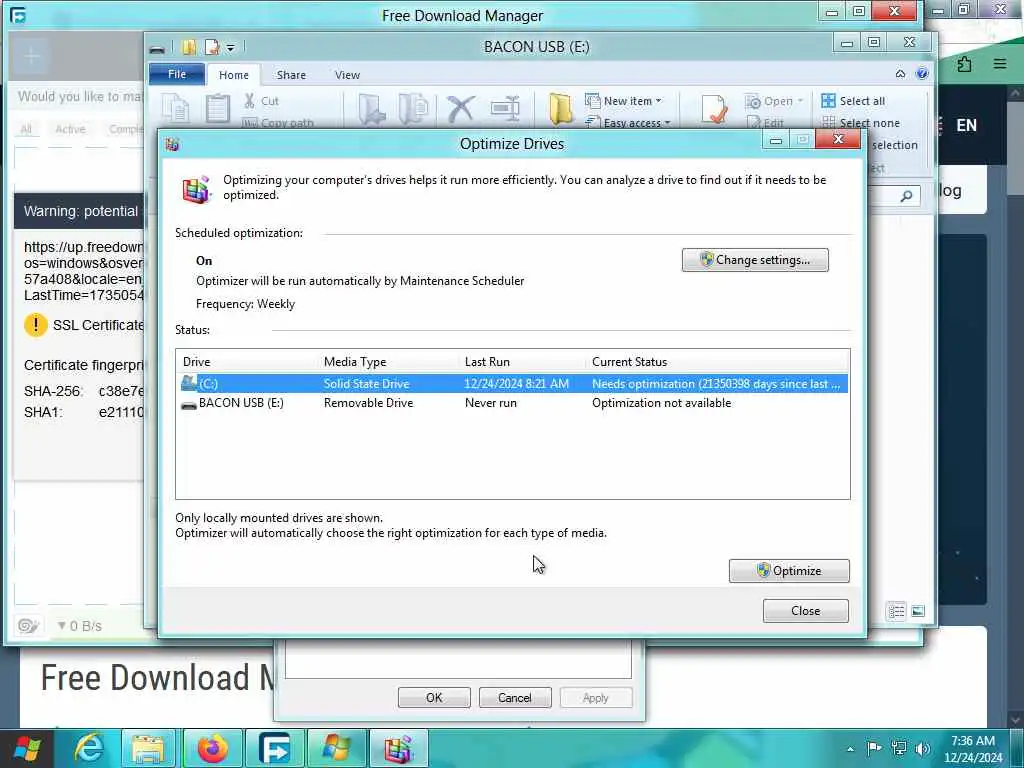Click the Paste clipboard icon in ribbon
The image size is (1024, 768).
tap(217, 108)
